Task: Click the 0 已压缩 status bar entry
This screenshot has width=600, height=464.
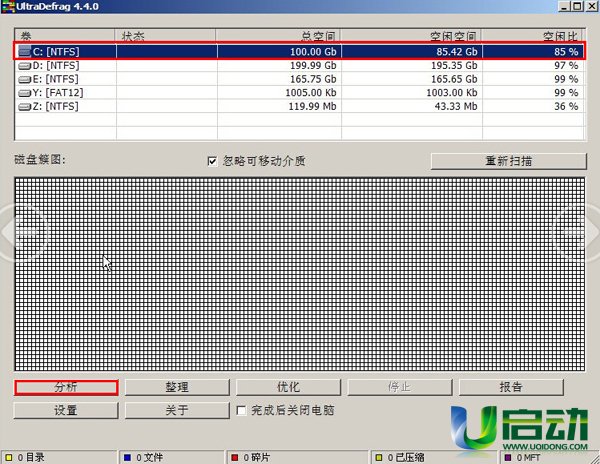Action: 434,457
